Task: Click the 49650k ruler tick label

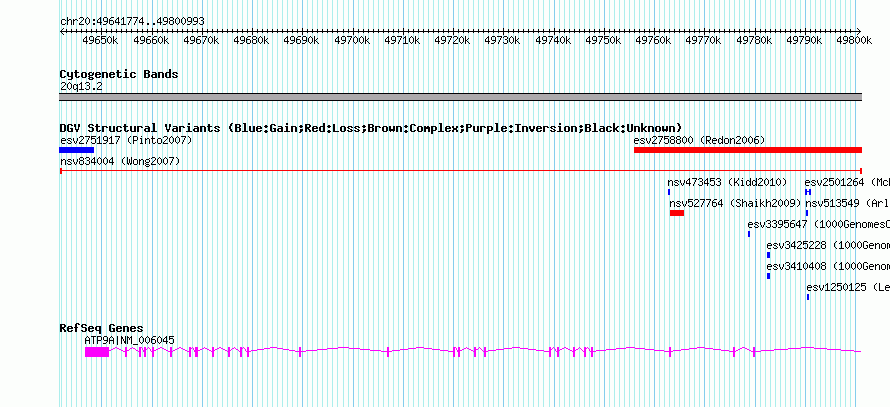Action: click(x=100, y=40)
